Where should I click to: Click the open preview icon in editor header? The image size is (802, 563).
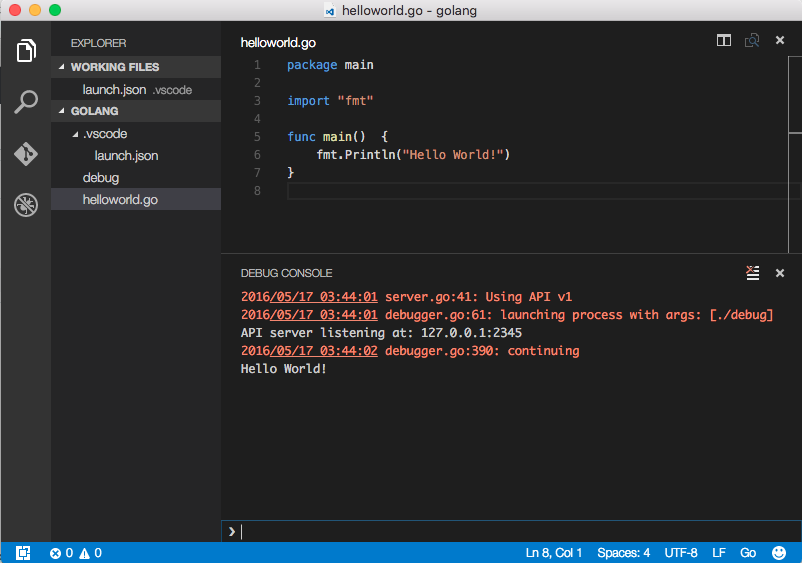[x=752, y=40]
